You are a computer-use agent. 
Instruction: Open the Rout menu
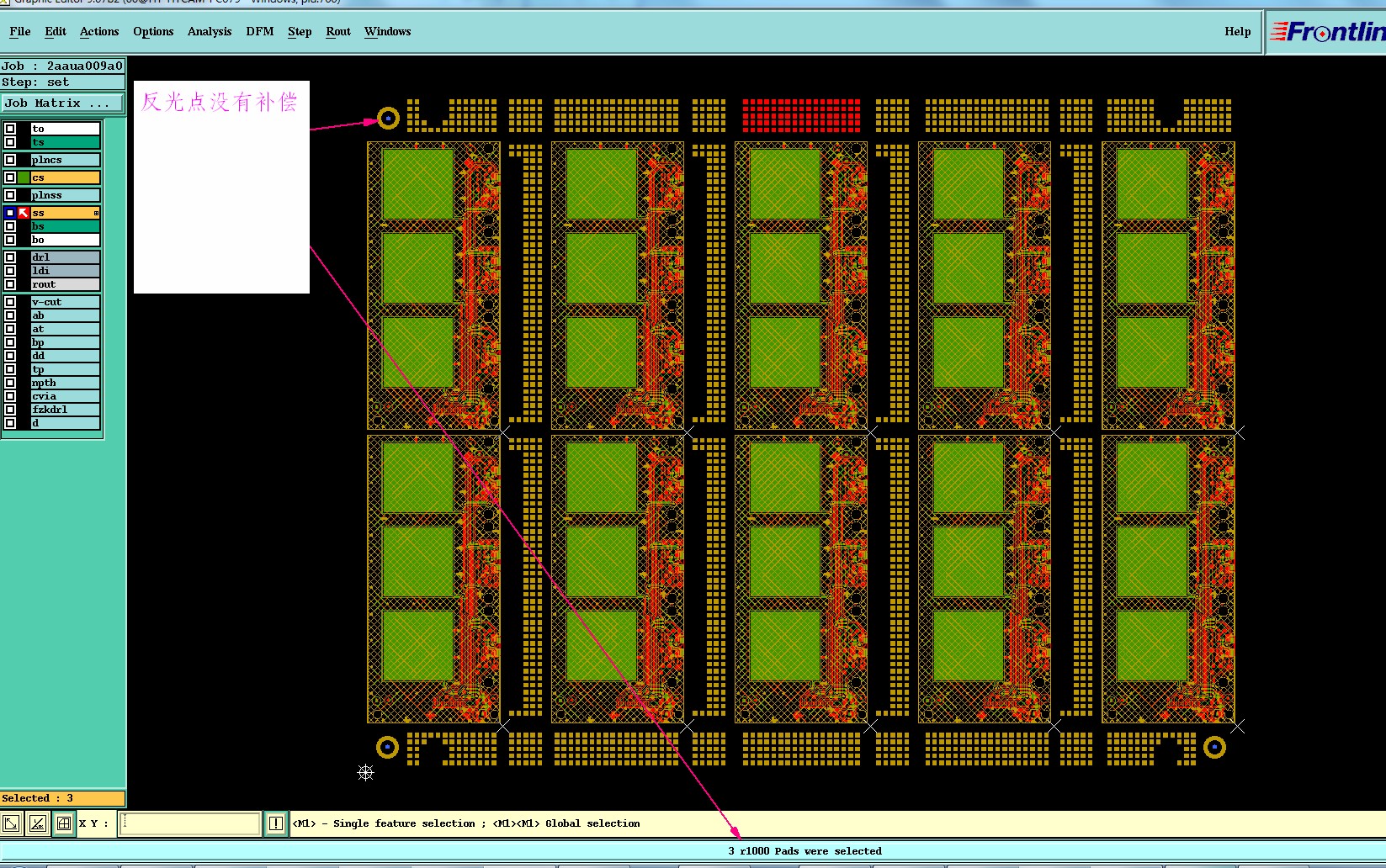coord(338,31)
